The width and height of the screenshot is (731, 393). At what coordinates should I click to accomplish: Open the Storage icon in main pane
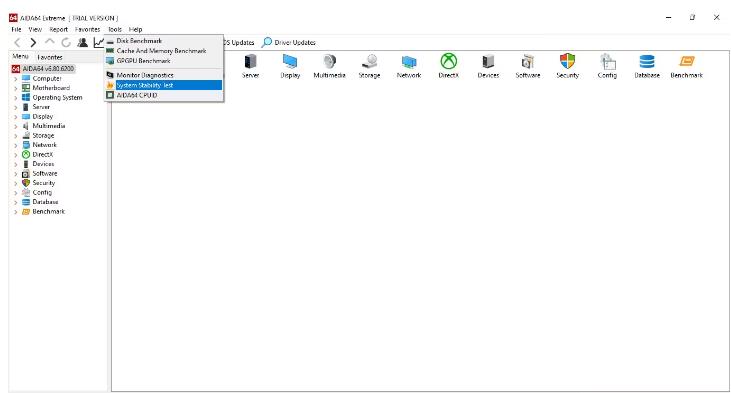coord(370,61)
